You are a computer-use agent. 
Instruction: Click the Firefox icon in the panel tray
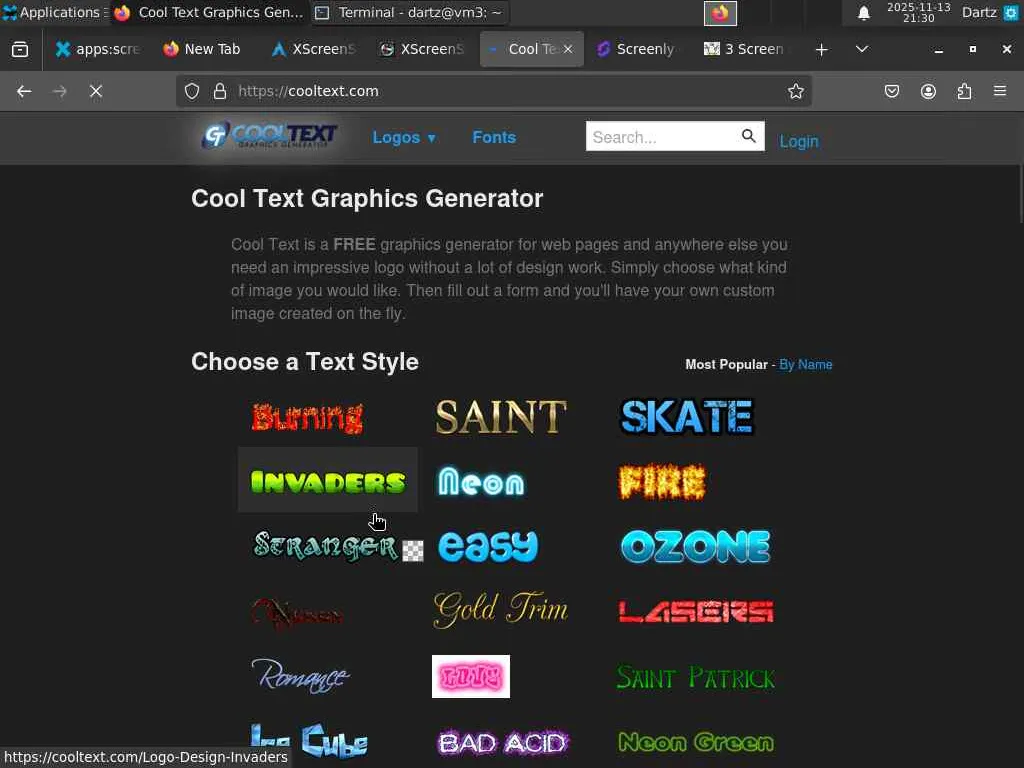[720, 13]
